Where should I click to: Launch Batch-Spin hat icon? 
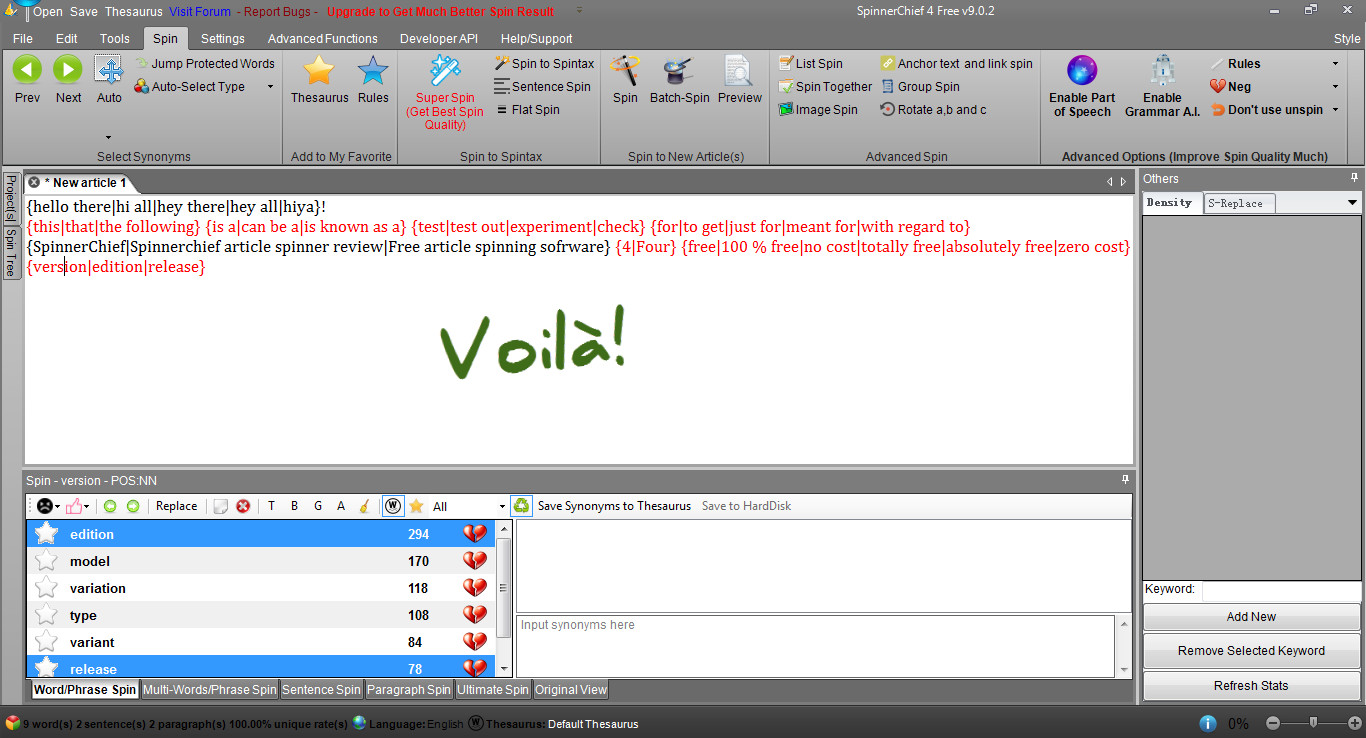(679, 71)
